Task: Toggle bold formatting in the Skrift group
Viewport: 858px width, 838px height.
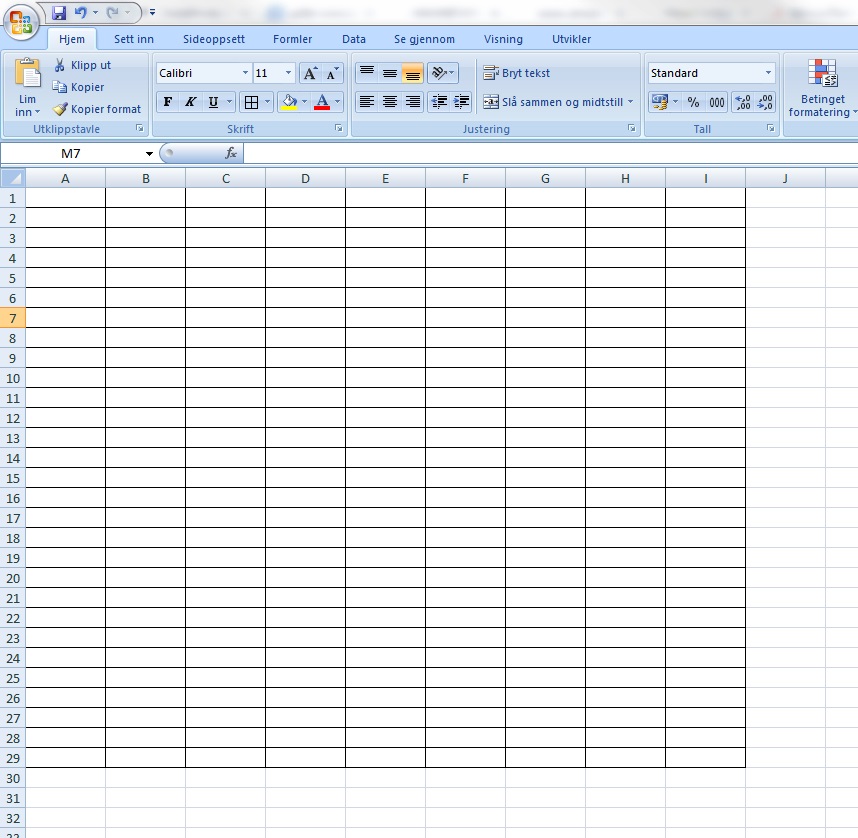Action: click(x=167, y=101)
